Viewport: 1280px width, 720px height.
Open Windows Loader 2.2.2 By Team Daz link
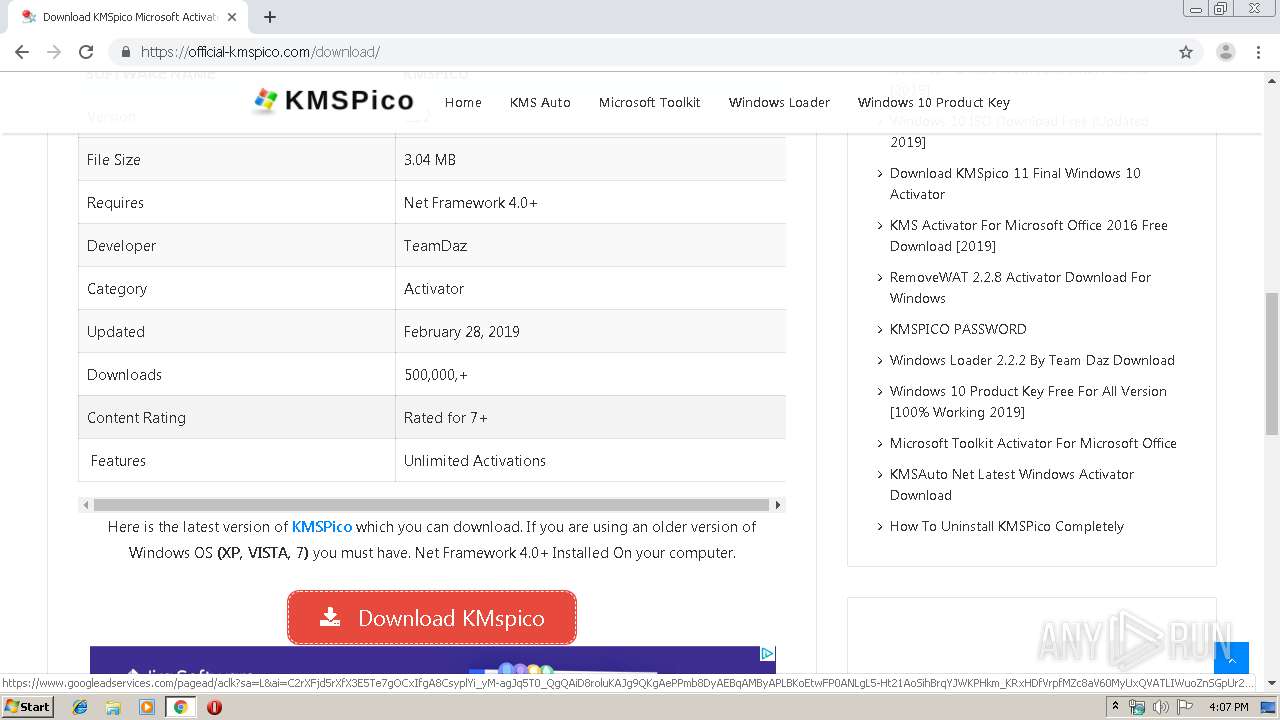tap(1032, 360)
